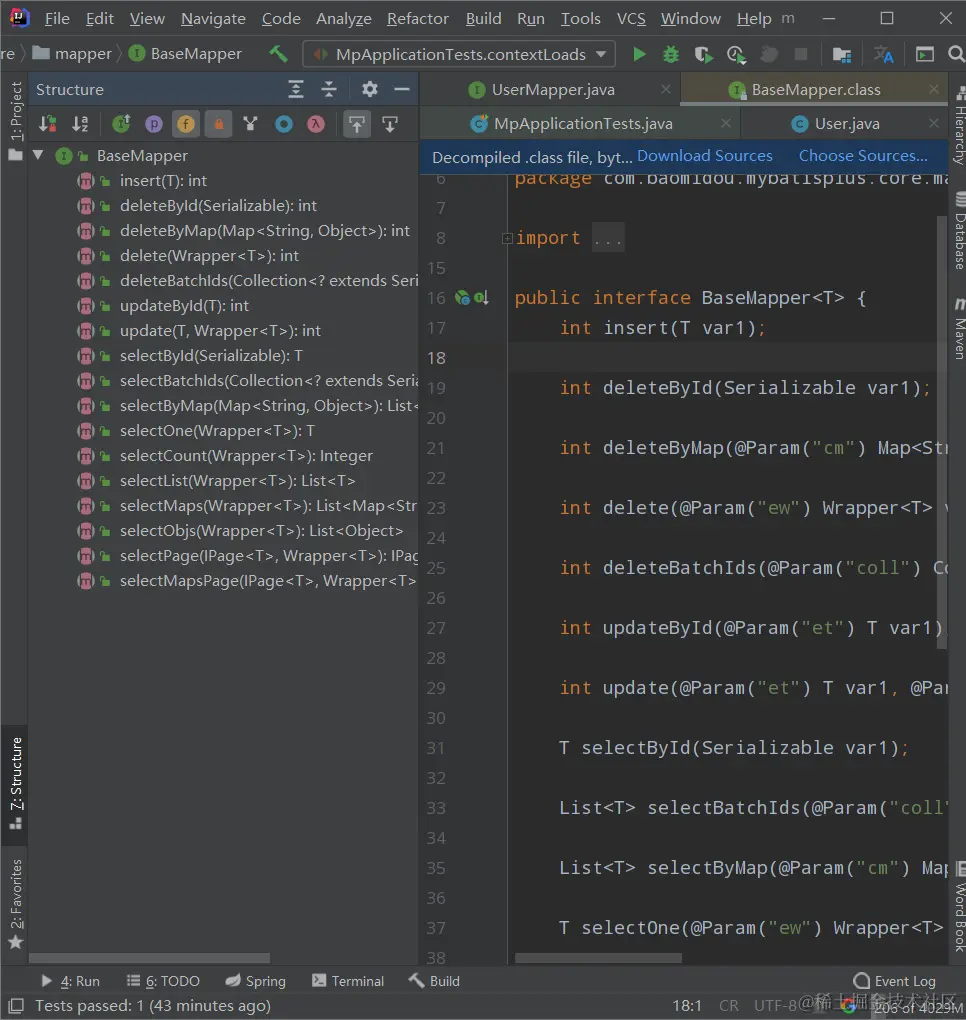Open the Refactor menu
Image resolution: width=966 pixels, height=1020 pixels.
(x=417, y=19)
